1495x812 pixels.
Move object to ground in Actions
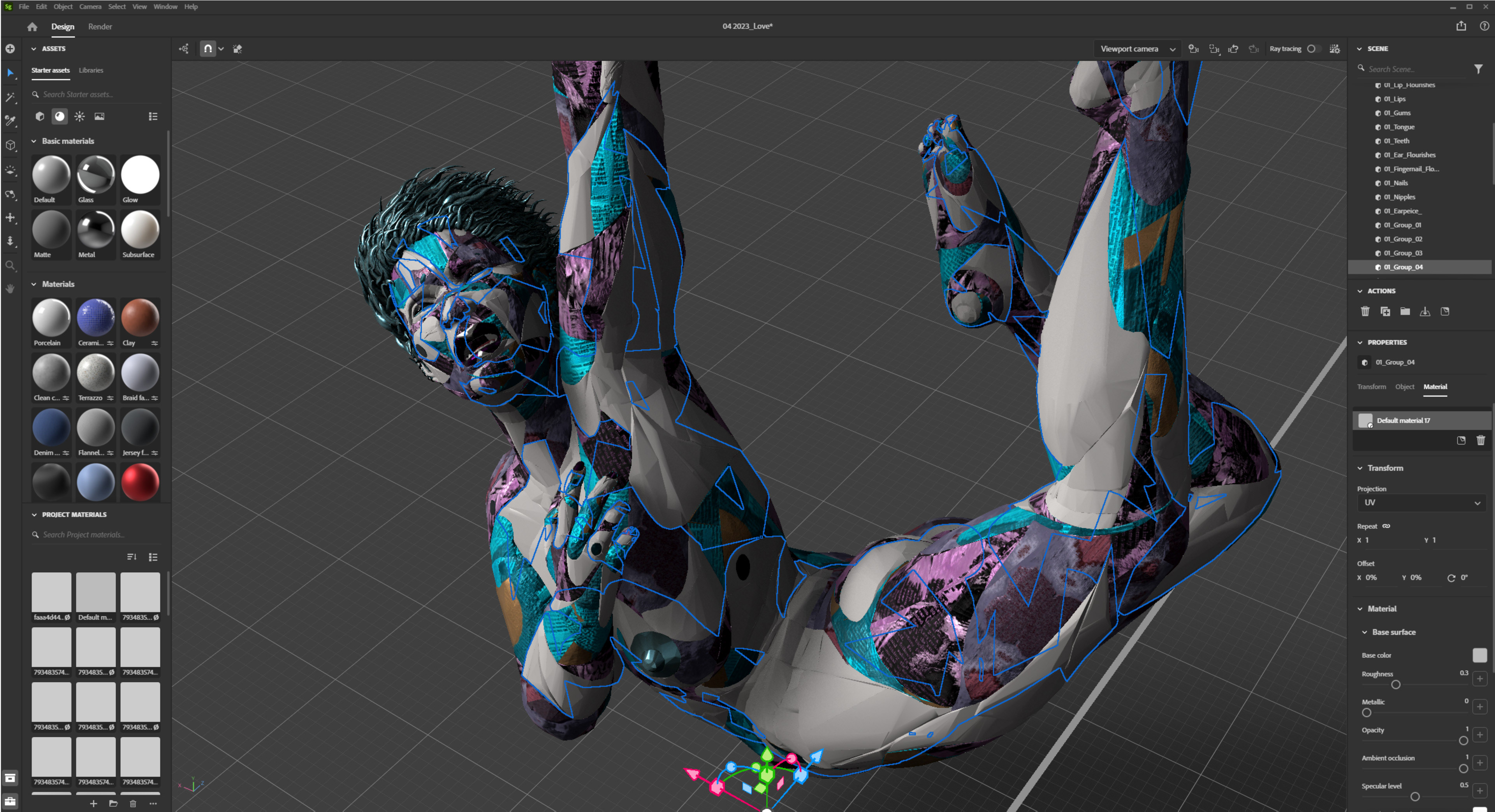tap(1425, 312)
